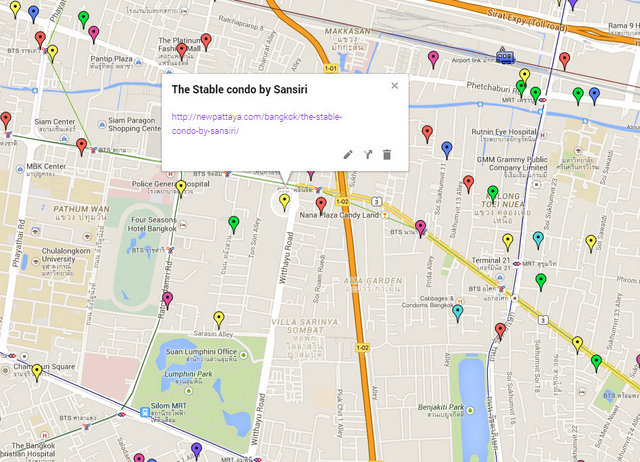The image size is (640, 462).
Task: Click the Siam Paragon Shopping Center place icon
Action: click(x=102, y=124)
